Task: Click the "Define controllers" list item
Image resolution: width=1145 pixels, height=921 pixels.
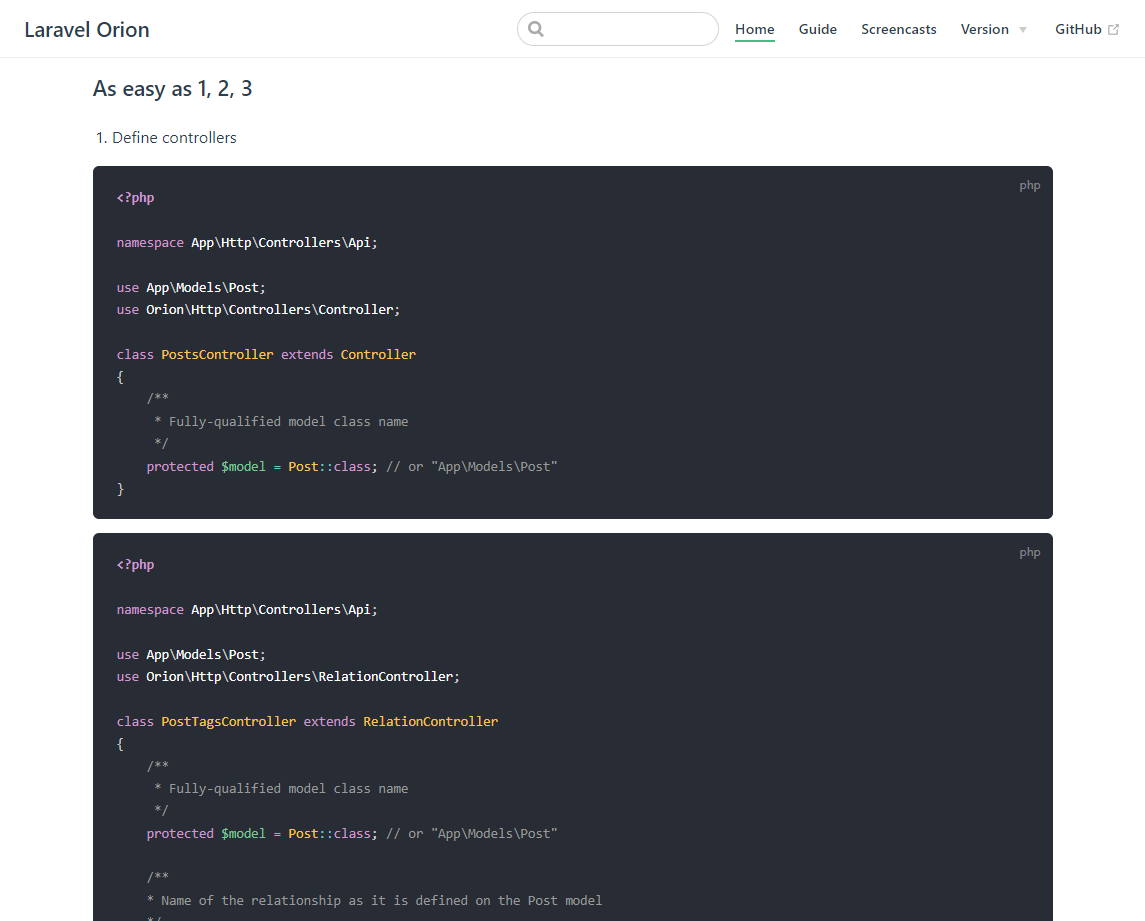Action: (174, 138)
